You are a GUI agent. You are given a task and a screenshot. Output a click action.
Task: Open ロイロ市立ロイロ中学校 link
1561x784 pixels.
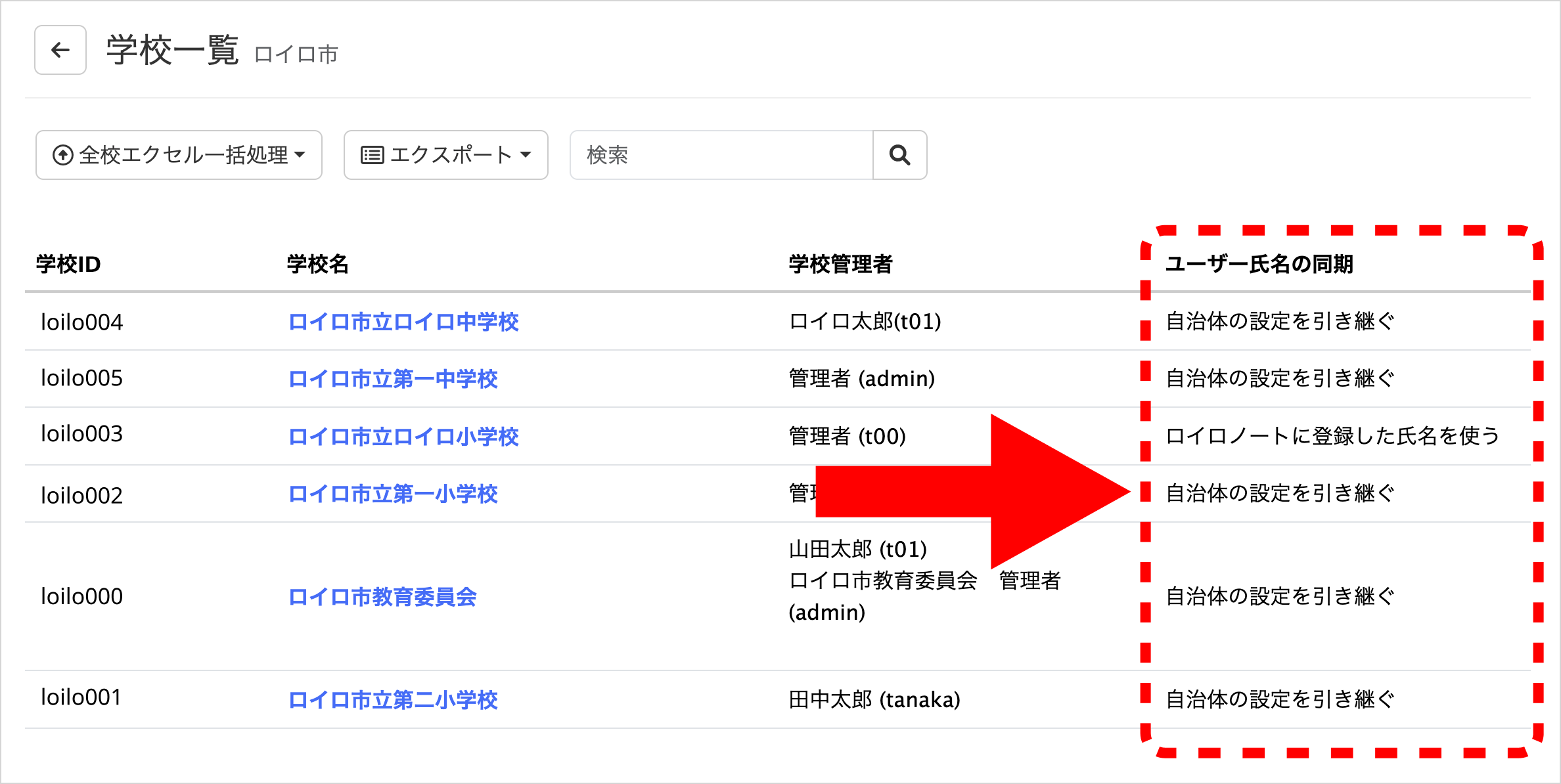pos(403,322)
